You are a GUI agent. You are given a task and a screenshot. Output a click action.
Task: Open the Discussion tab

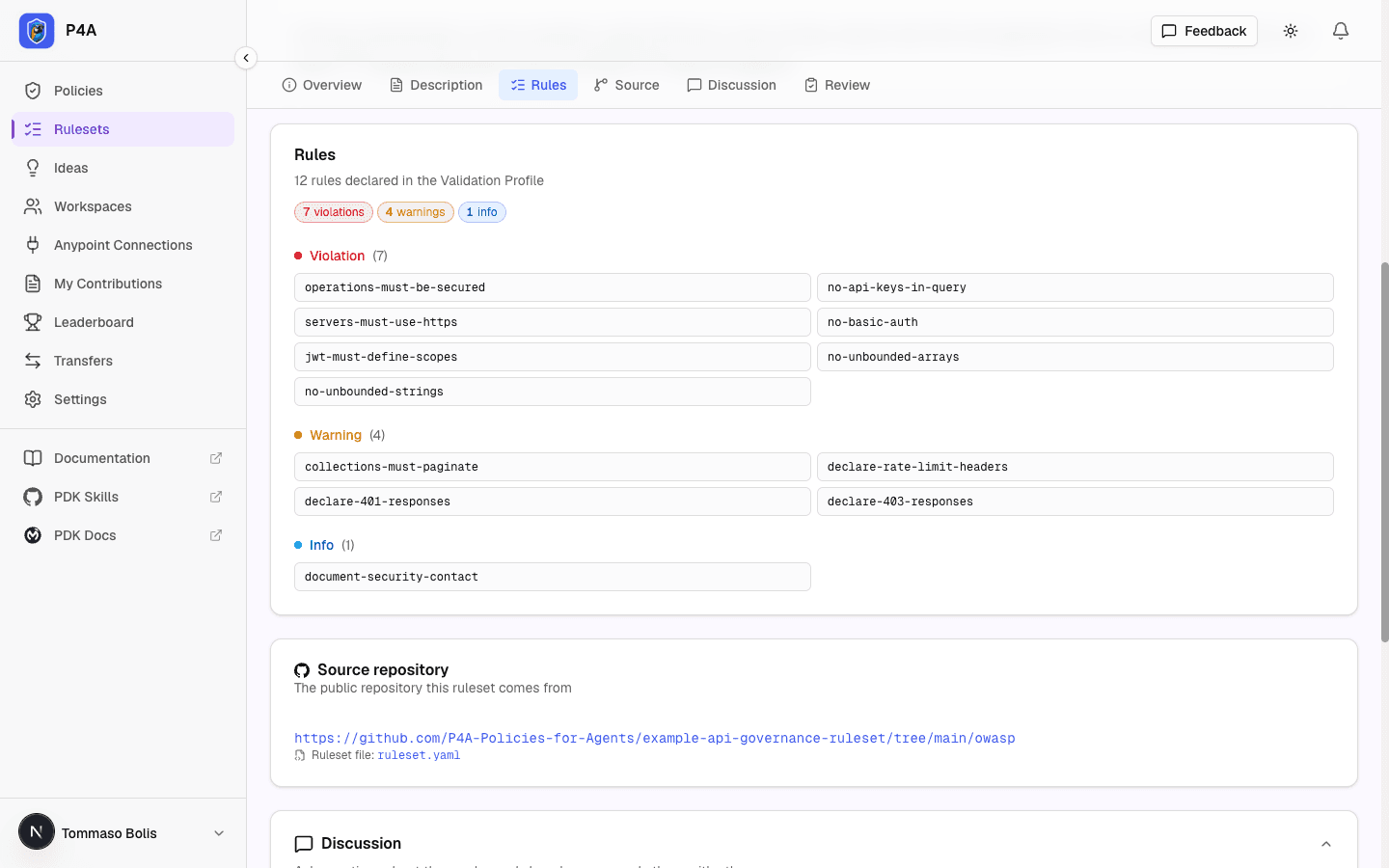[731, 85]
